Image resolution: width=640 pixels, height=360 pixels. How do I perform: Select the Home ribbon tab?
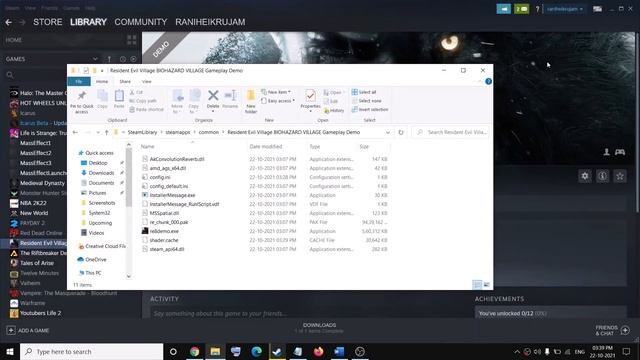102,82
